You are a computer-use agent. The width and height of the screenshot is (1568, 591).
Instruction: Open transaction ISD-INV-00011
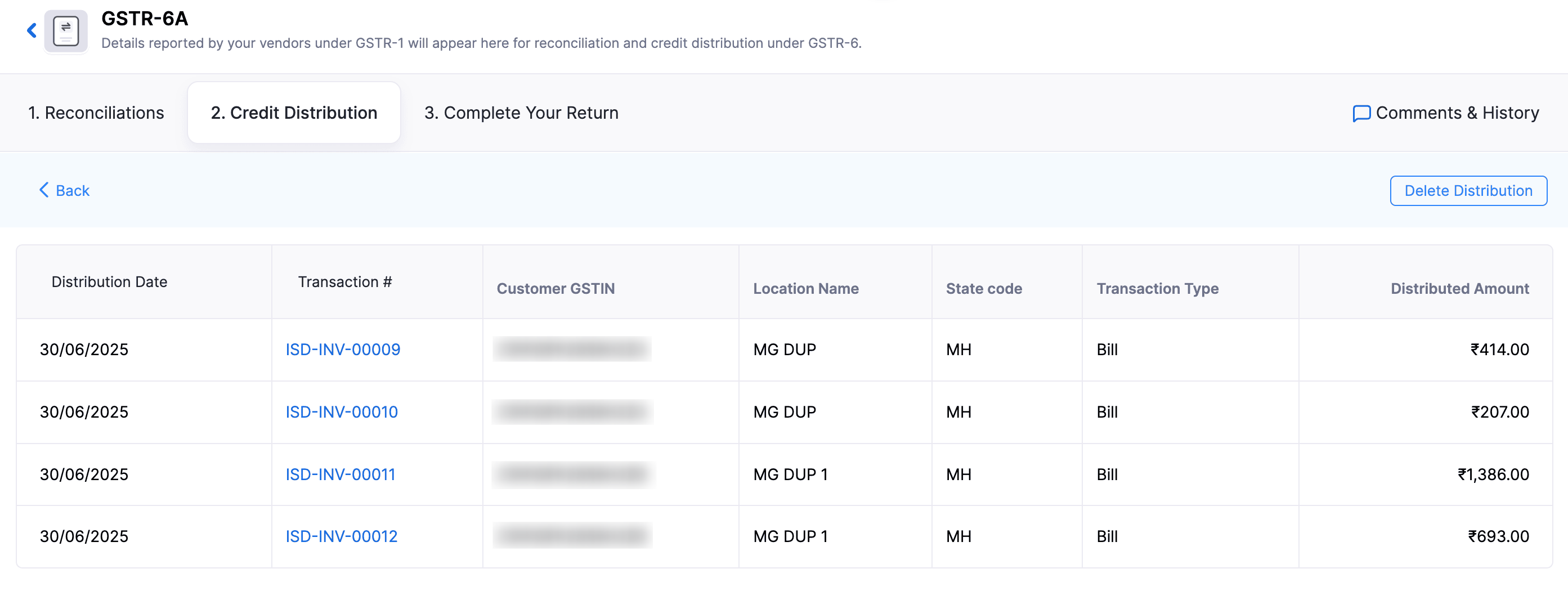(341, 474)
